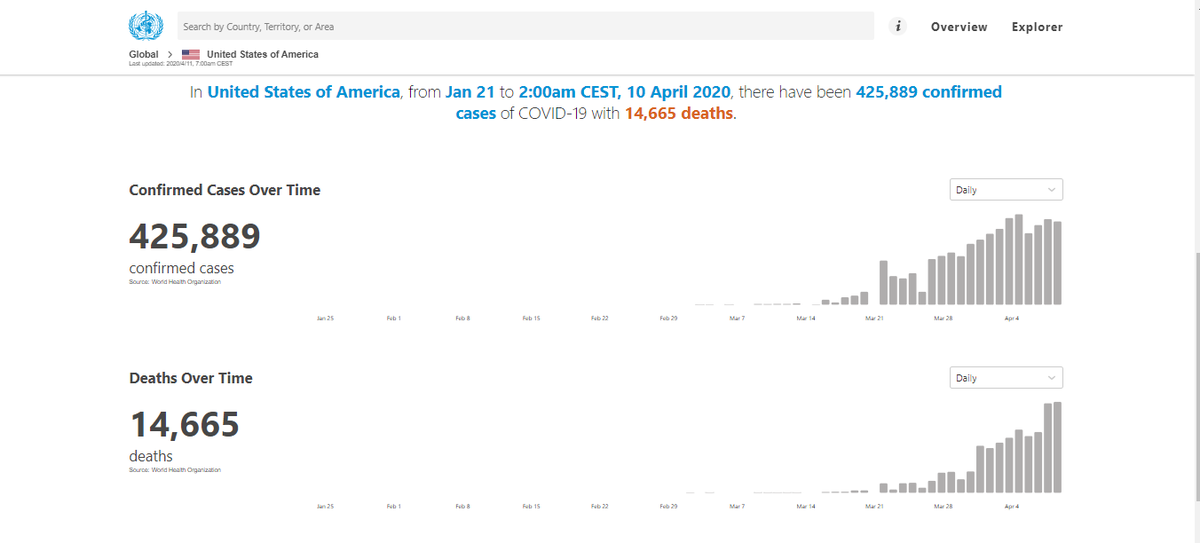Select the last bar in deaths chart
Viewport: 1200px width, 543px height.
coord(1058,447)
